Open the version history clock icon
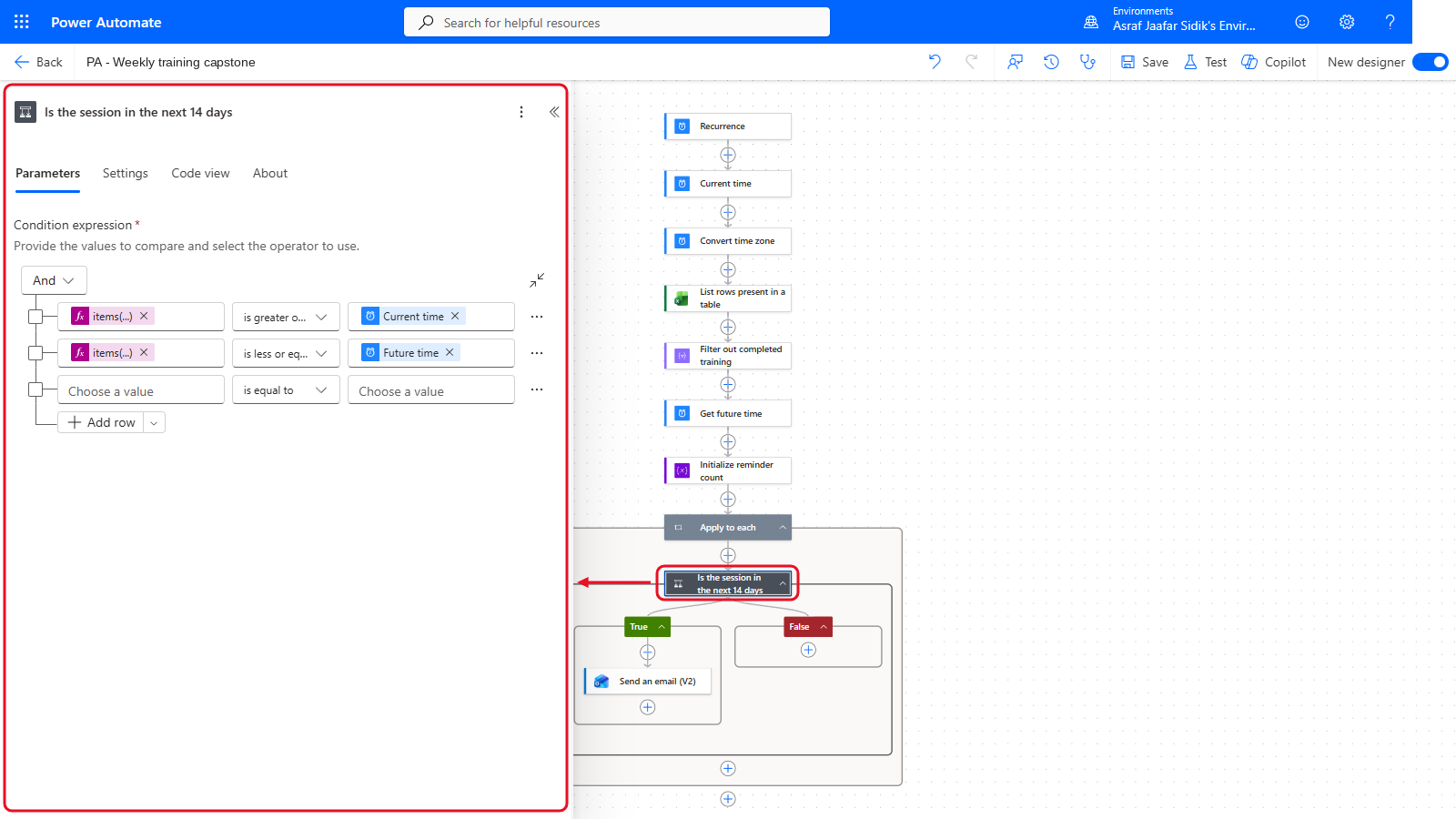 (1051, 62)
